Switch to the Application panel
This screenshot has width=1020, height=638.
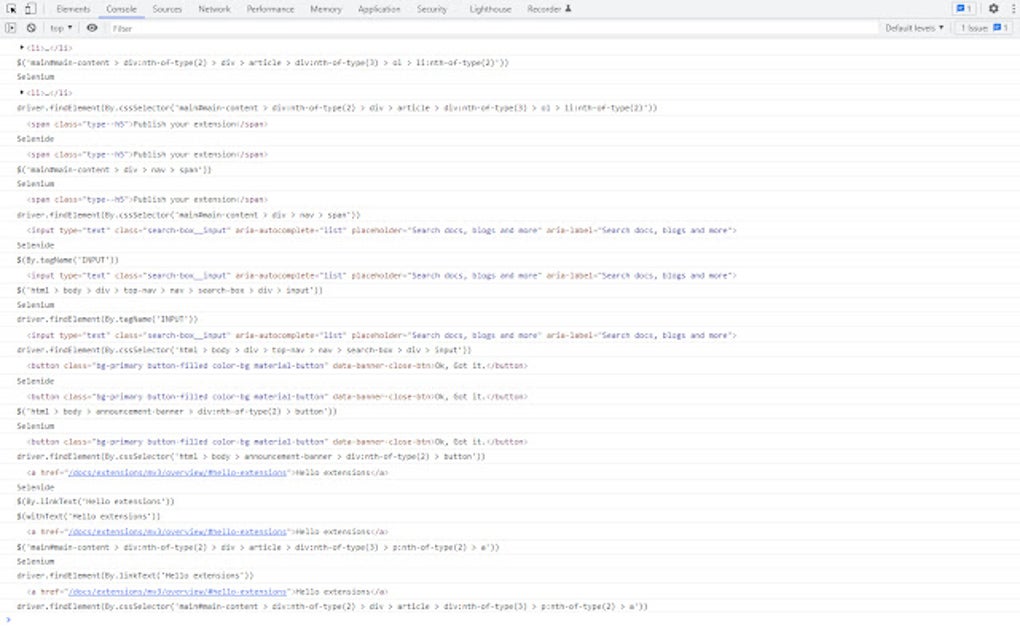pos(380,8)
